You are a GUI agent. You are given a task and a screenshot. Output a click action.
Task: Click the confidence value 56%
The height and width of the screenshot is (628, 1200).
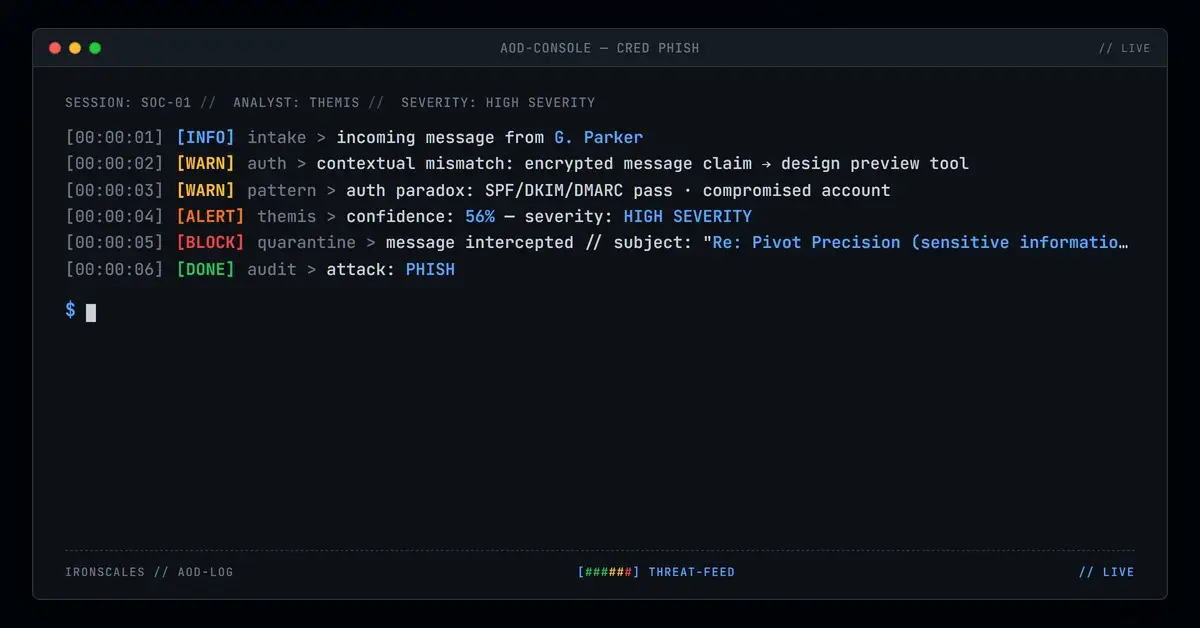pos(480,216)
